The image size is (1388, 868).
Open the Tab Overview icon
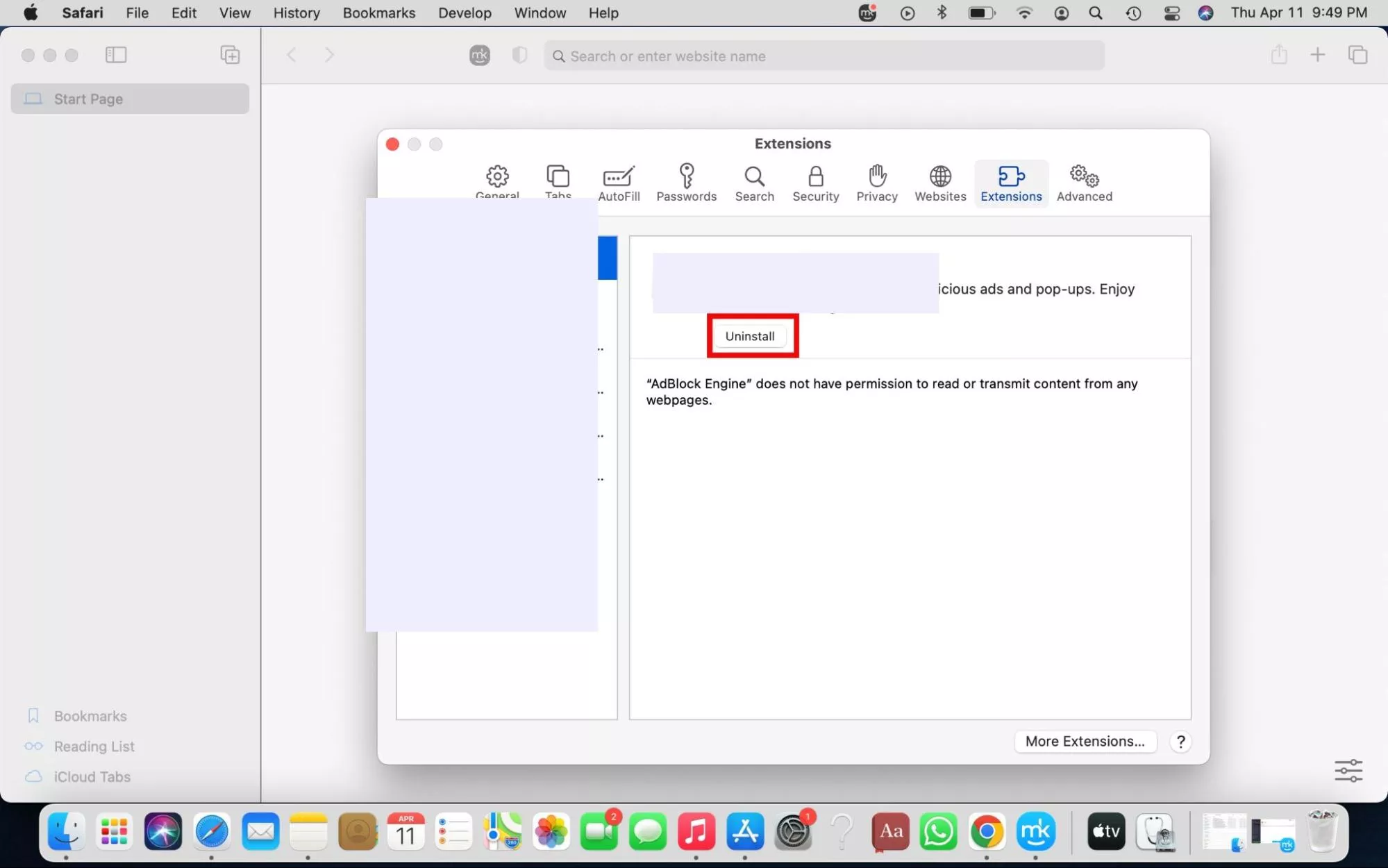(1357, 55)
